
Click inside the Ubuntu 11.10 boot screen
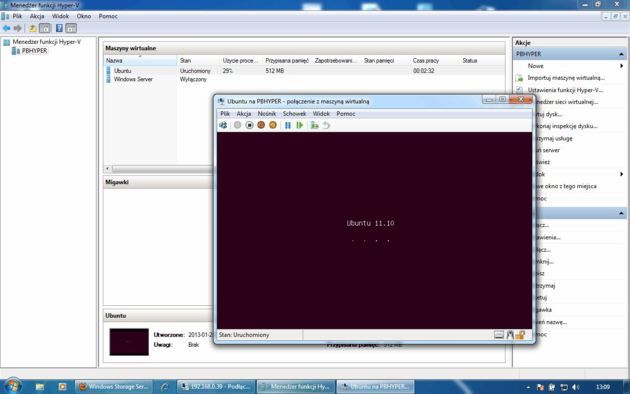(374, 231)
